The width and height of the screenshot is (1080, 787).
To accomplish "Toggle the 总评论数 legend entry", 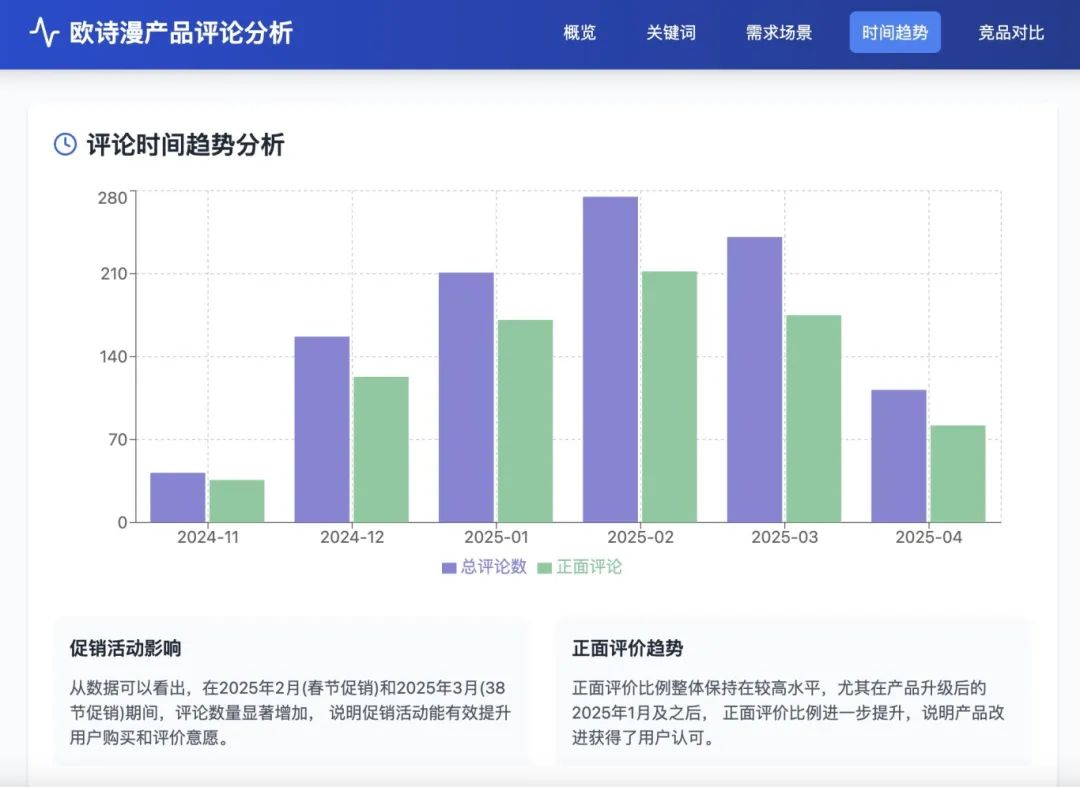I will pos(484,567).
